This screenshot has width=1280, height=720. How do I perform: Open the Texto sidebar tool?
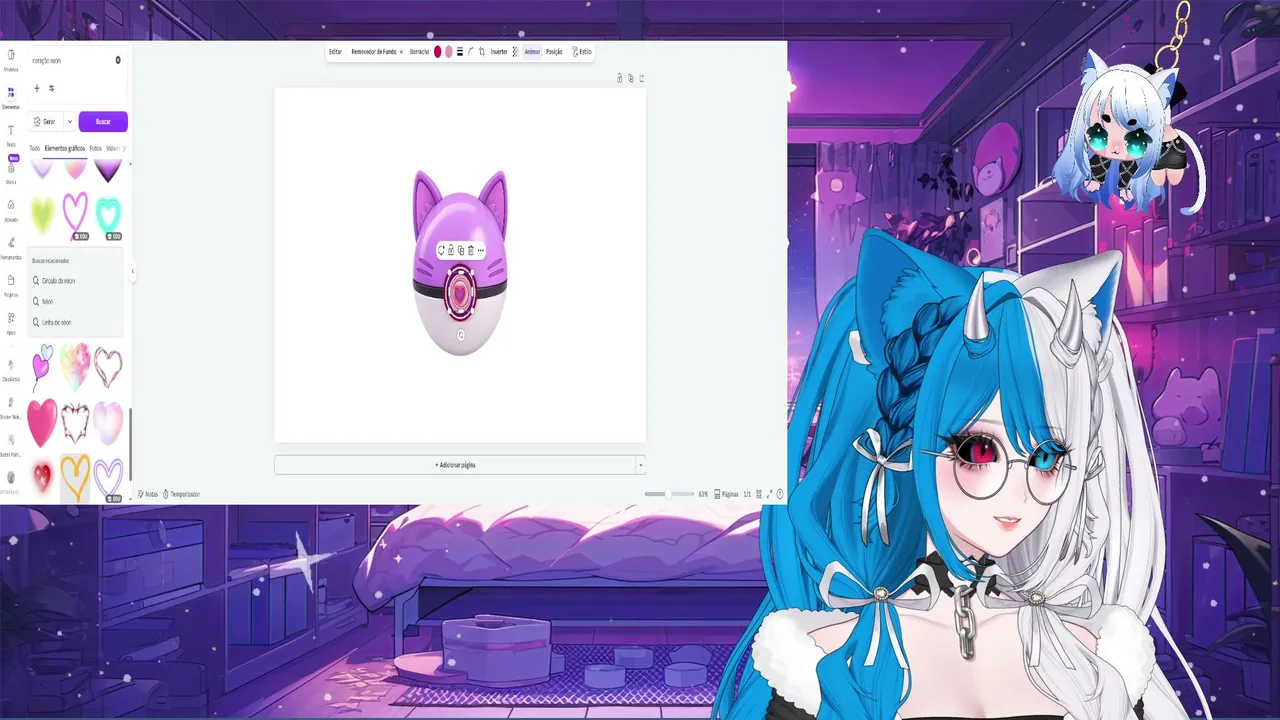click(11, 135)
